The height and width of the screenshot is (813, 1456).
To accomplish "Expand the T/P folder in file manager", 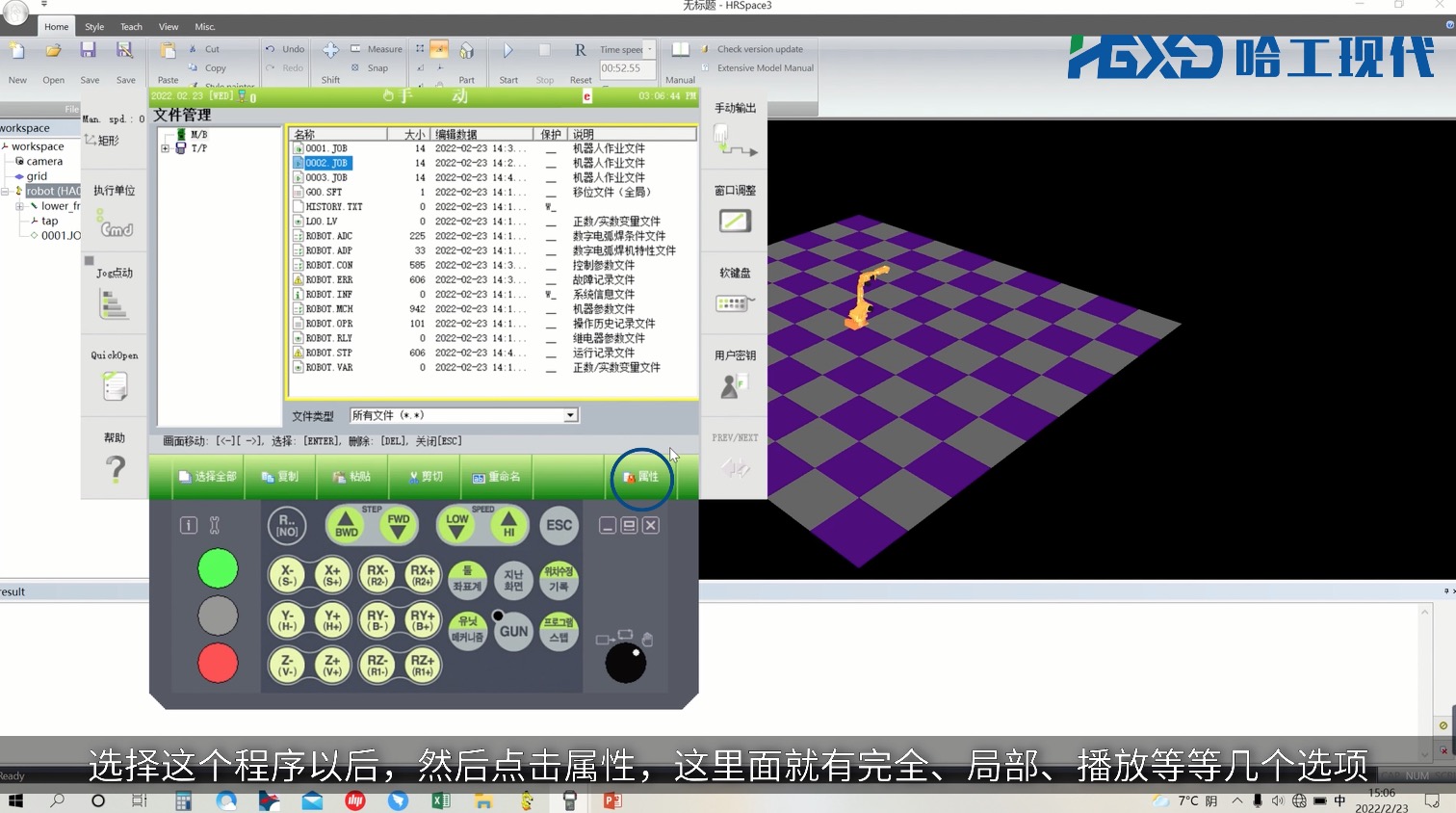I will pos(165,148).
